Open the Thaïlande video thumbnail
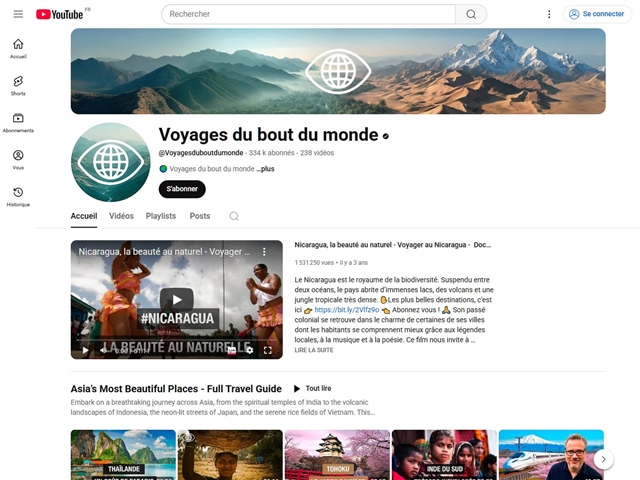Image resolution: width=640 pixels, height=480 pixels. pos(123,455)
